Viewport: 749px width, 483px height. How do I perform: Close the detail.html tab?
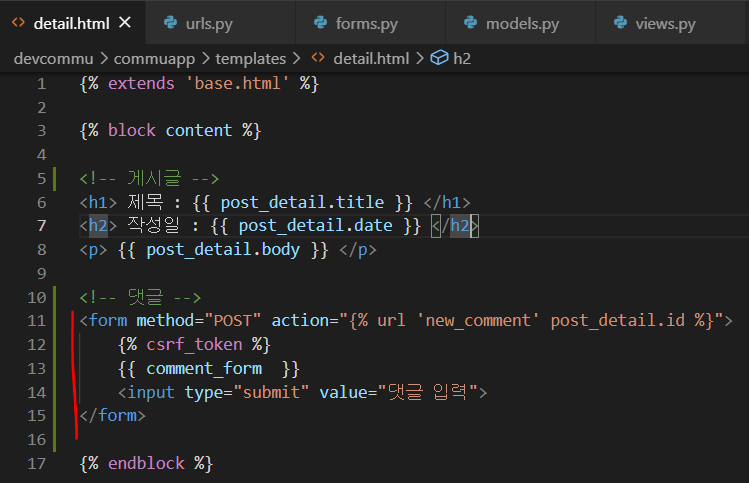(x=125, y=22)
